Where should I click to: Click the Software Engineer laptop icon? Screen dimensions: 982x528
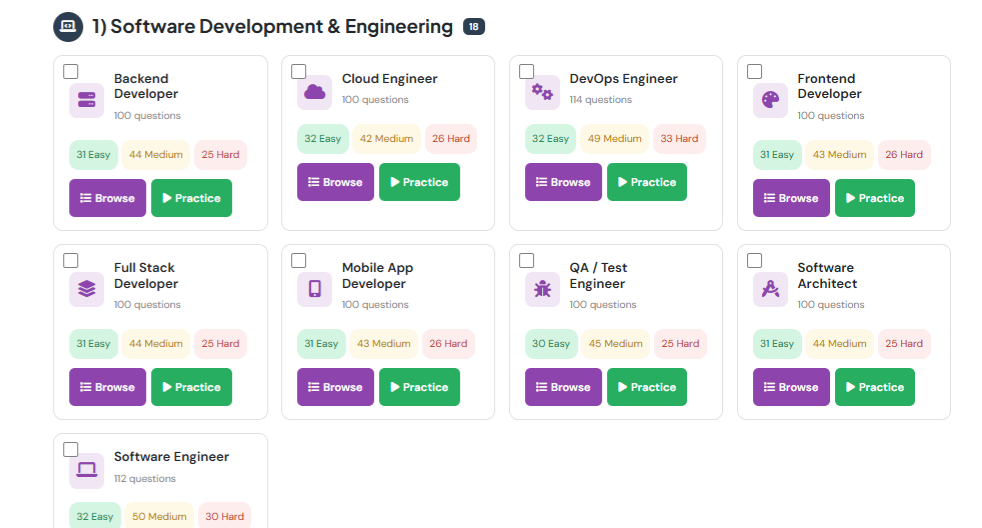coord(86,470)
